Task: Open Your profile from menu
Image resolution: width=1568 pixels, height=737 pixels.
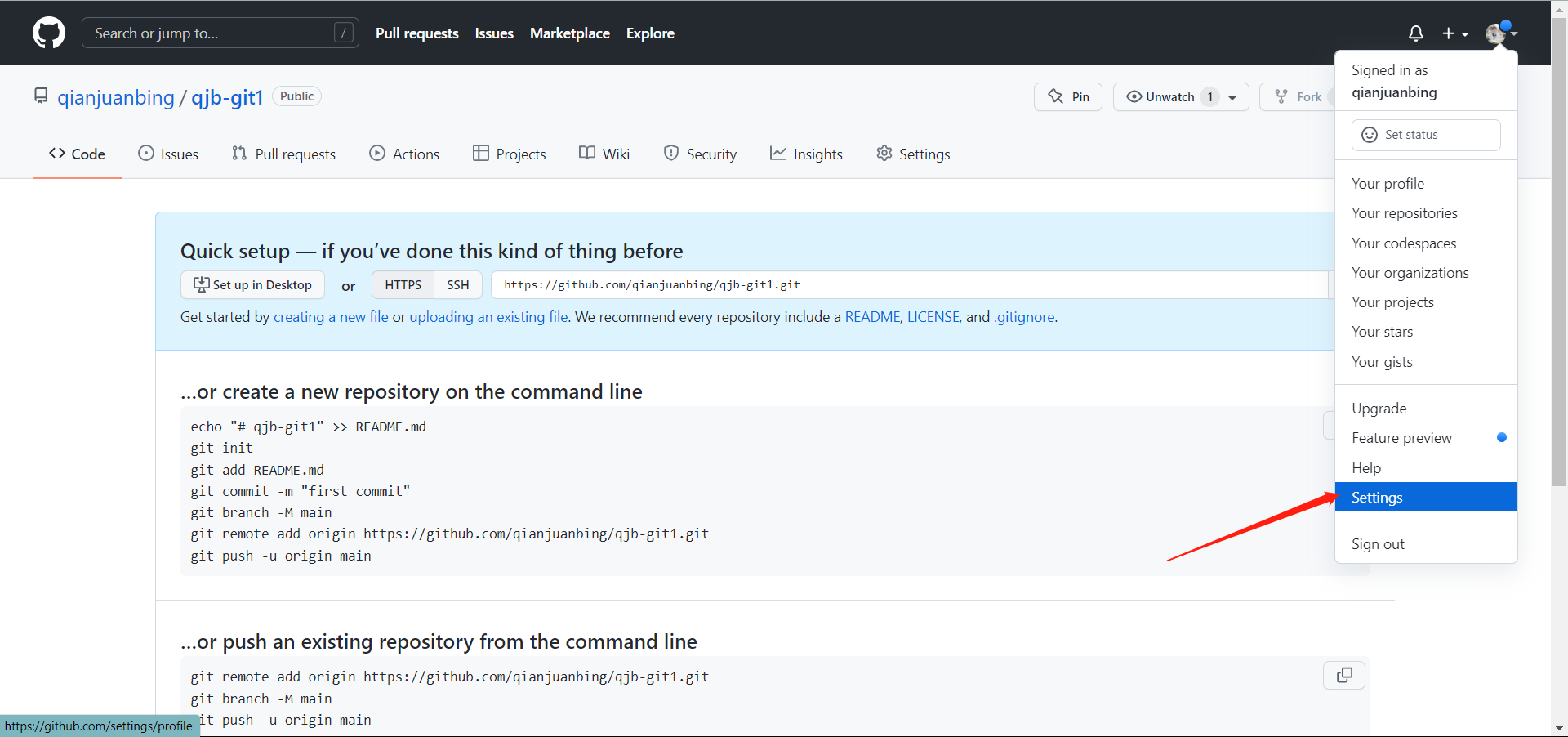Action: [x=1426, y=184]
